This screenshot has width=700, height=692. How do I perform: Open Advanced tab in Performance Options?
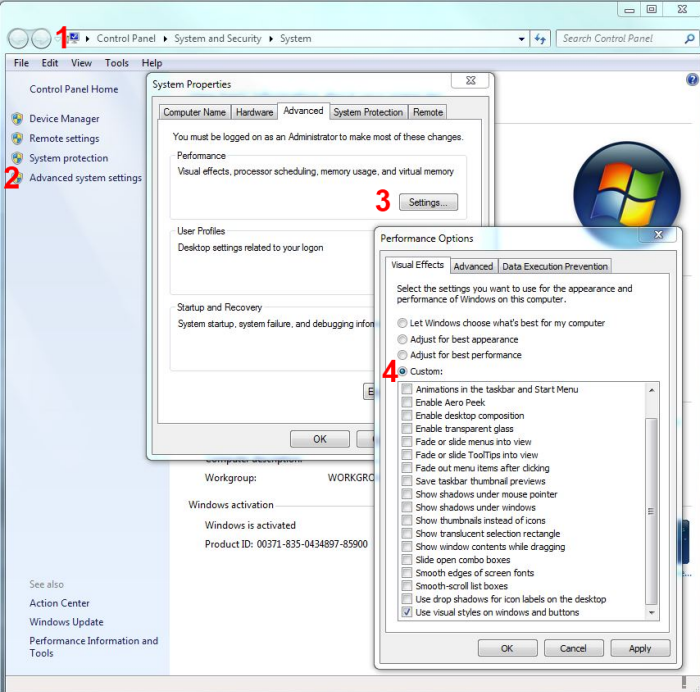473,267
